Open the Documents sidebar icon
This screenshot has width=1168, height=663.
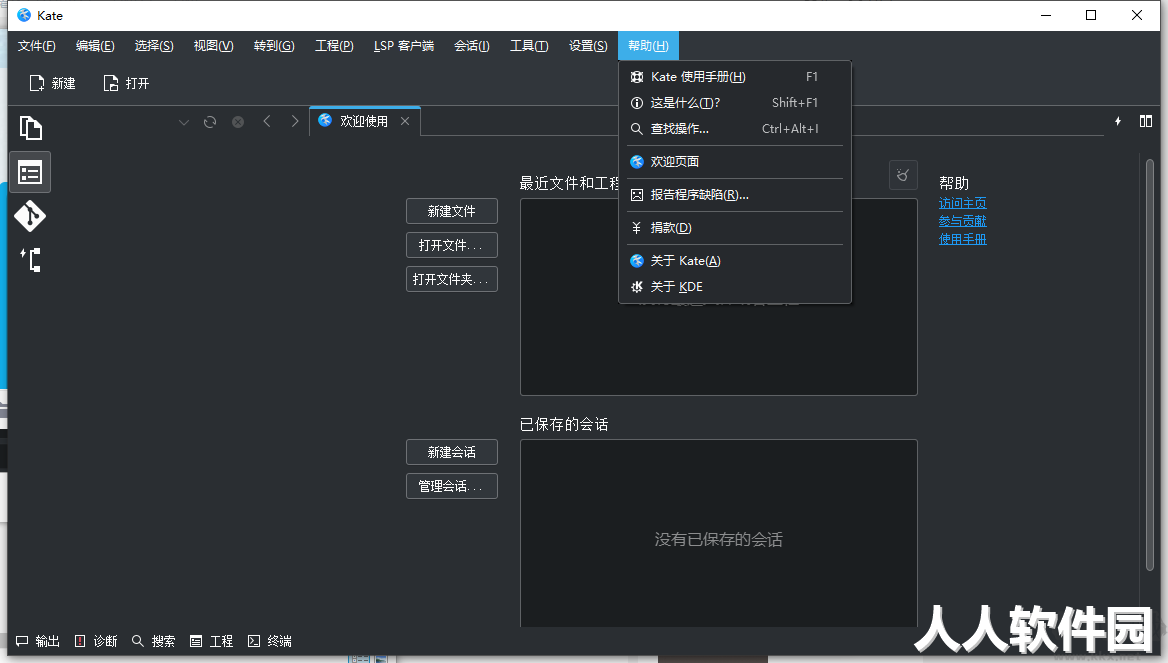(30, 128)
